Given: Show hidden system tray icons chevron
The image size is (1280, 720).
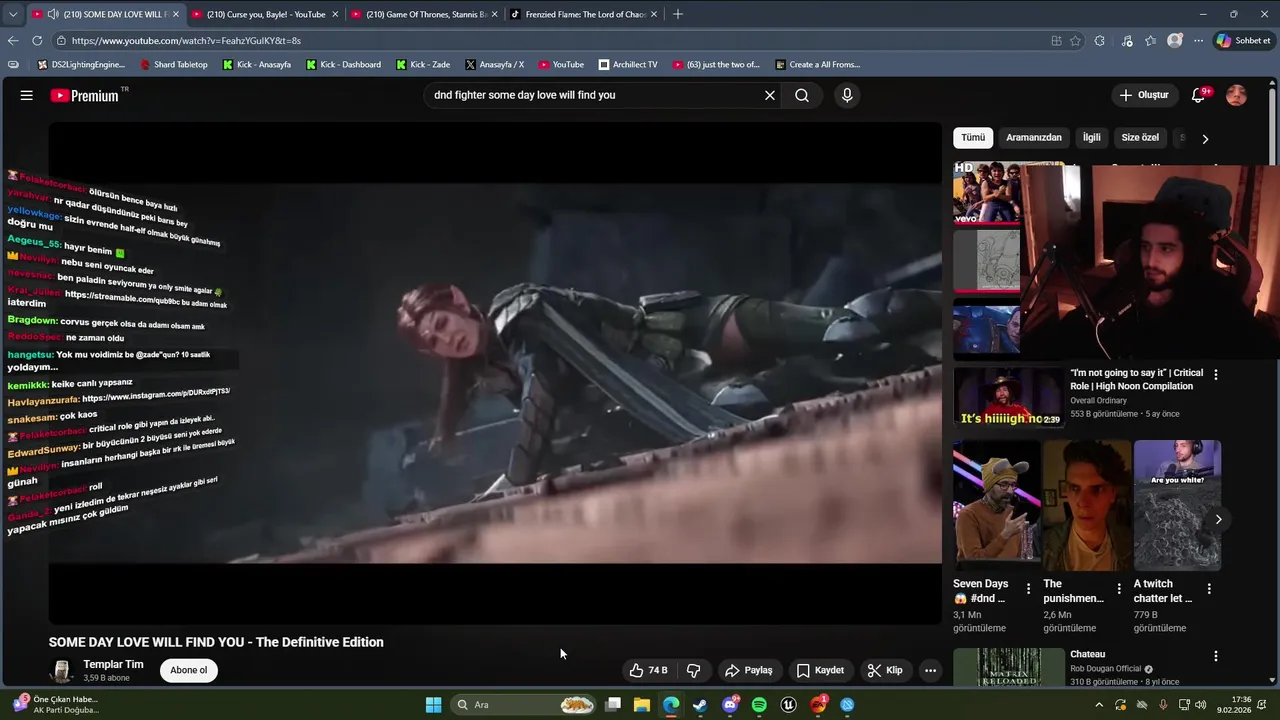Looking at the screenshot, I should [1100, 705].
